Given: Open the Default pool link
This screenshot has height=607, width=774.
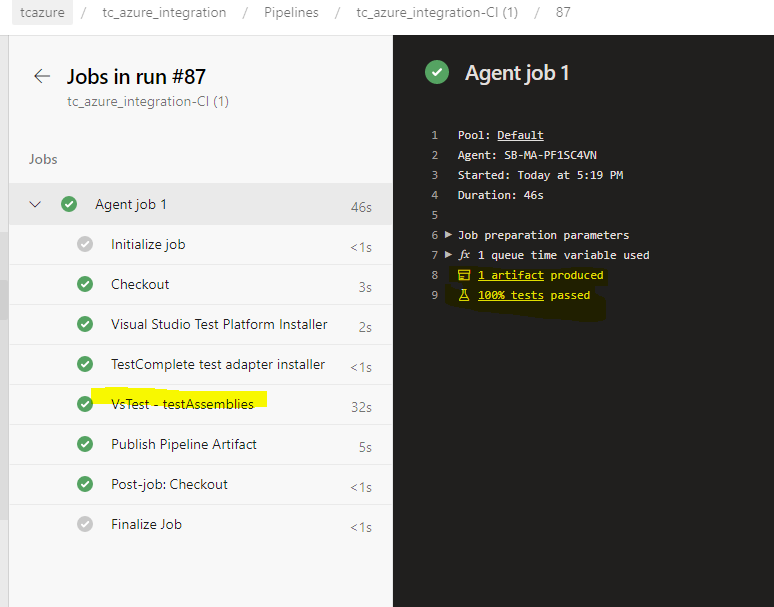Looking at the screenshot, I should coord(520,135).
